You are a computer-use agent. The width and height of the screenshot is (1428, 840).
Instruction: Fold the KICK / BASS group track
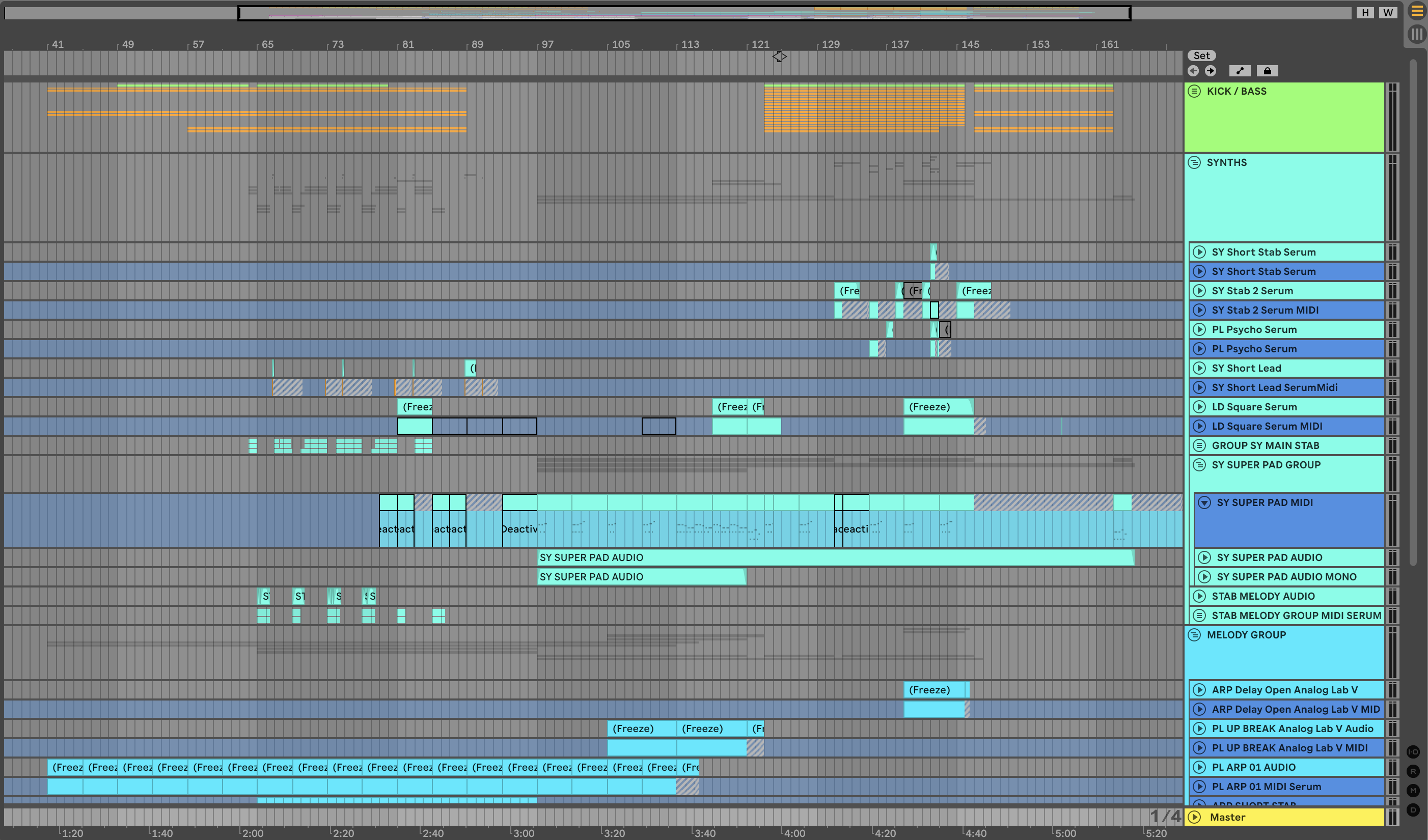click(x=1194, y=91)
